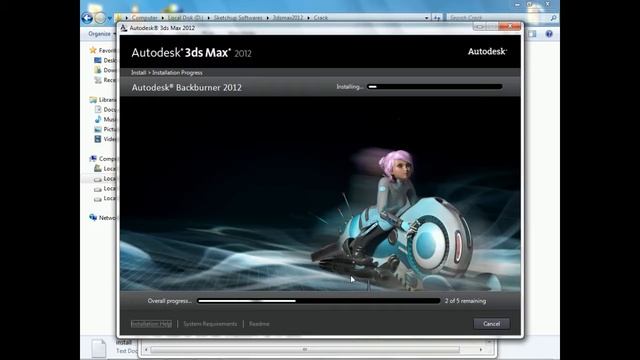
Task: Click the Backburner Installing progress bar
Action: point(435,87)
